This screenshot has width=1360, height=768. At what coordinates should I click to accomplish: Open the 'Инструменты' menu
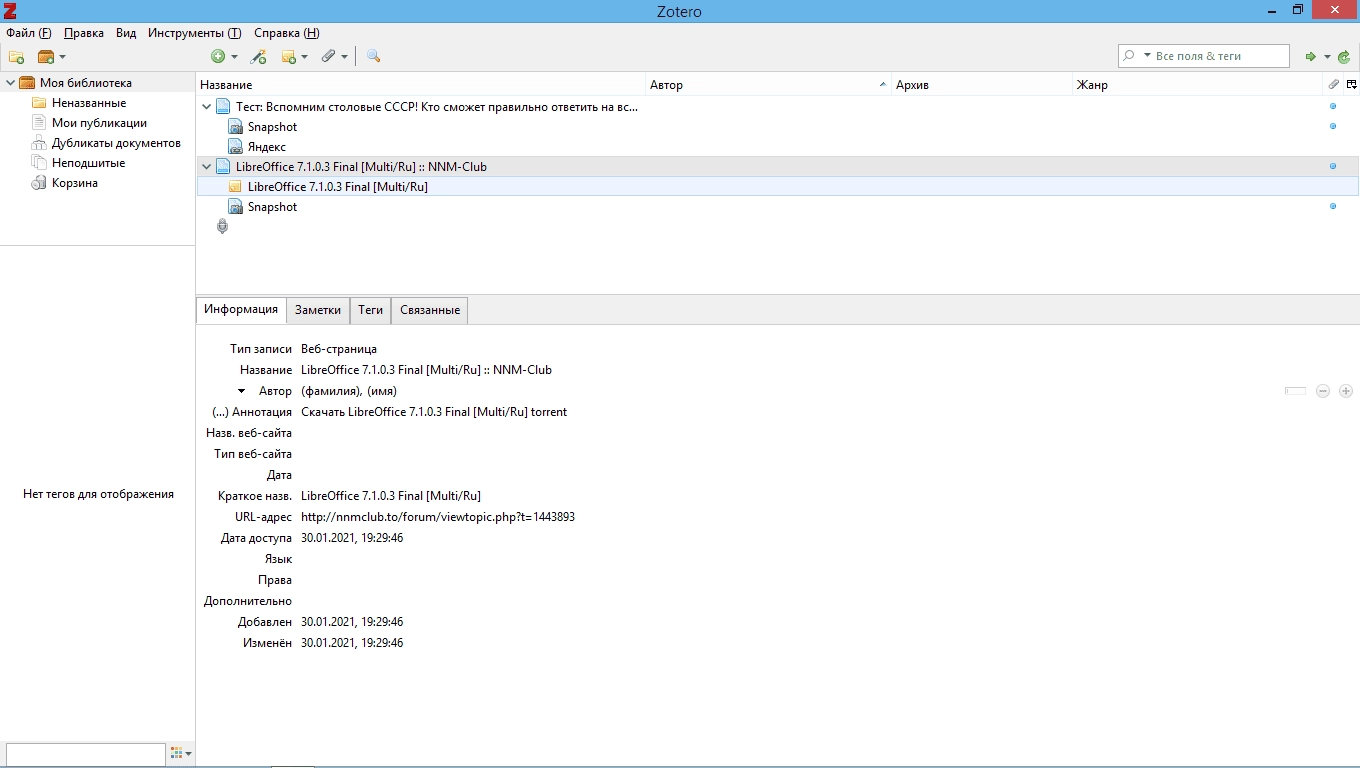coord(195,33)
